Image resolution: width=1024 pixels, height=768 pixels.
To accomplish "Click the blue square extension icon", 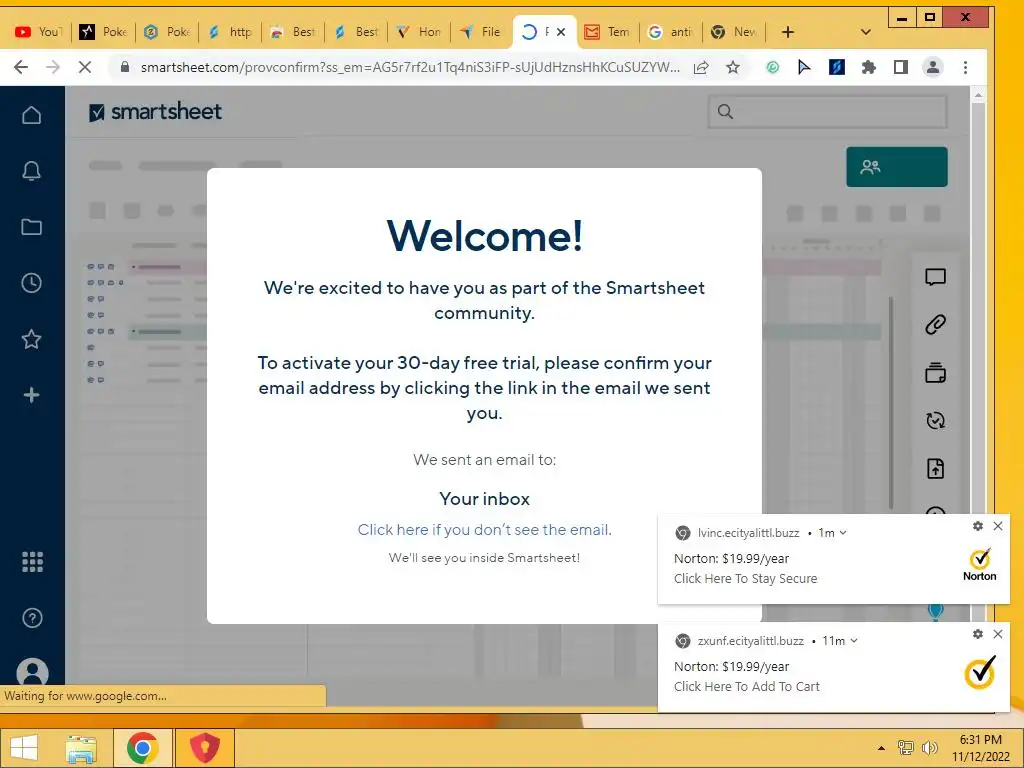I will pos(837,67).
